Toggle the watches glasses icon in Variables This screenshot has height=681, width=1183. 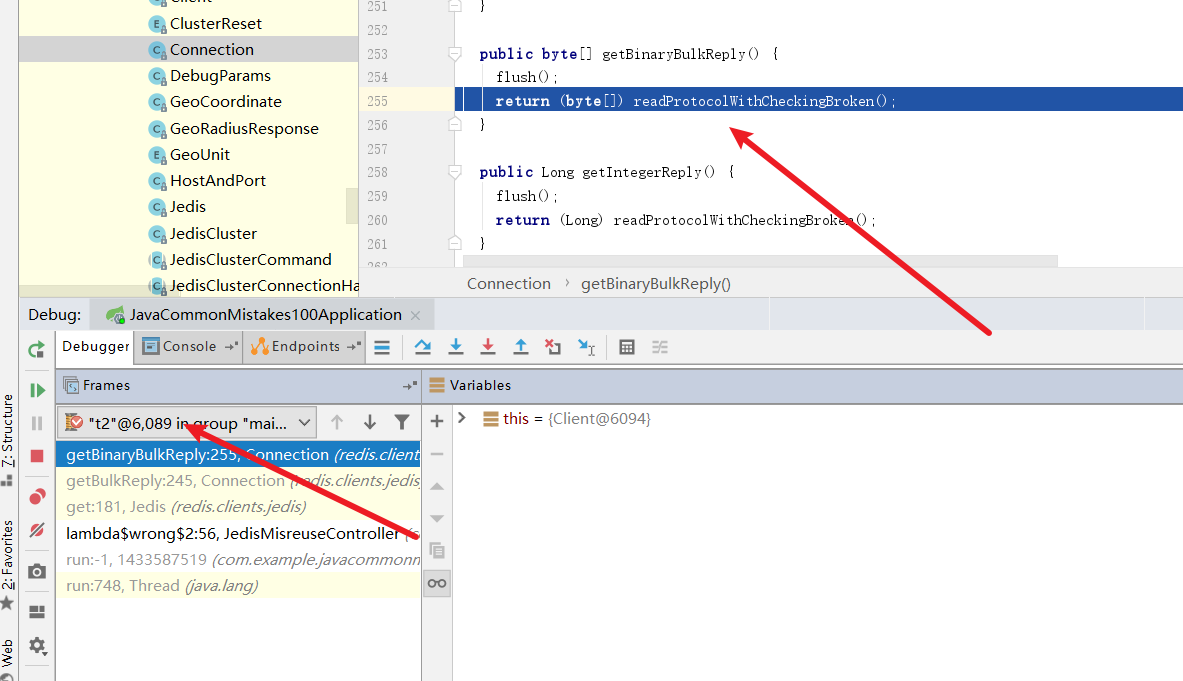pyautogui.click(x=437, y=583)
